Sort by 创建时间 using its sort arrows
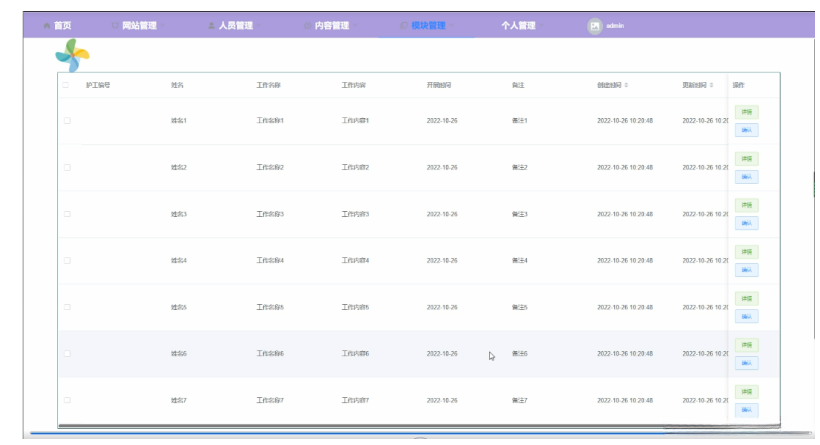The width and height of the screenshot is (820, 445). (626, 85)
